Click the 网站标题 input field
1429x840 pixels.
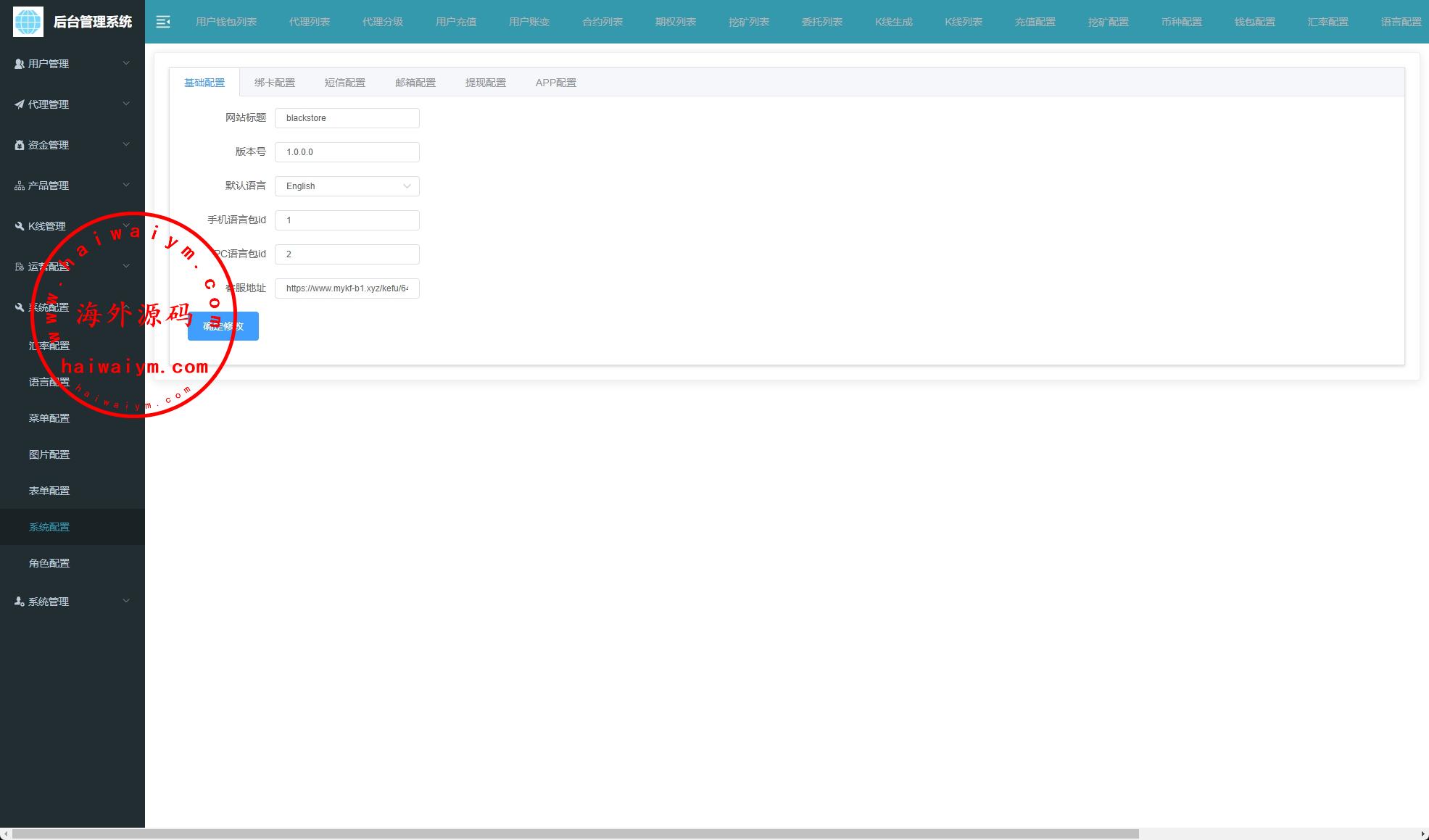pos(347,118)
